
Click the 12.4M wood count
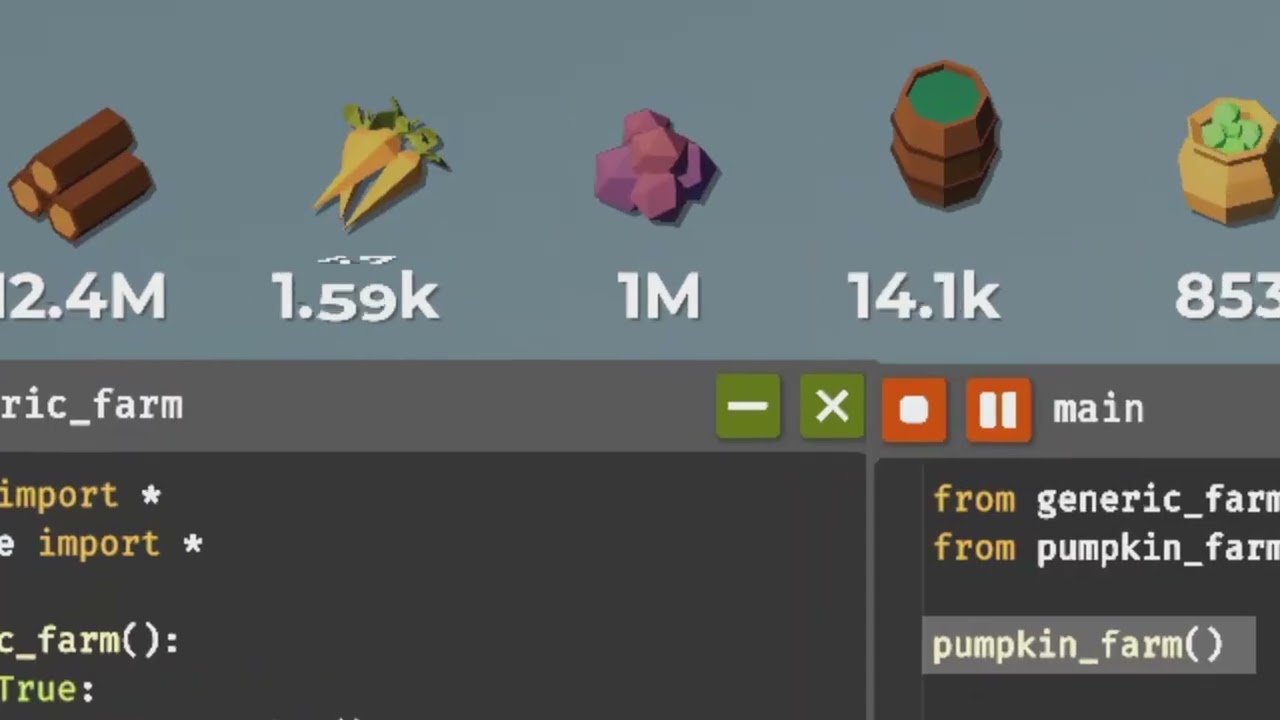coord(83,297)
